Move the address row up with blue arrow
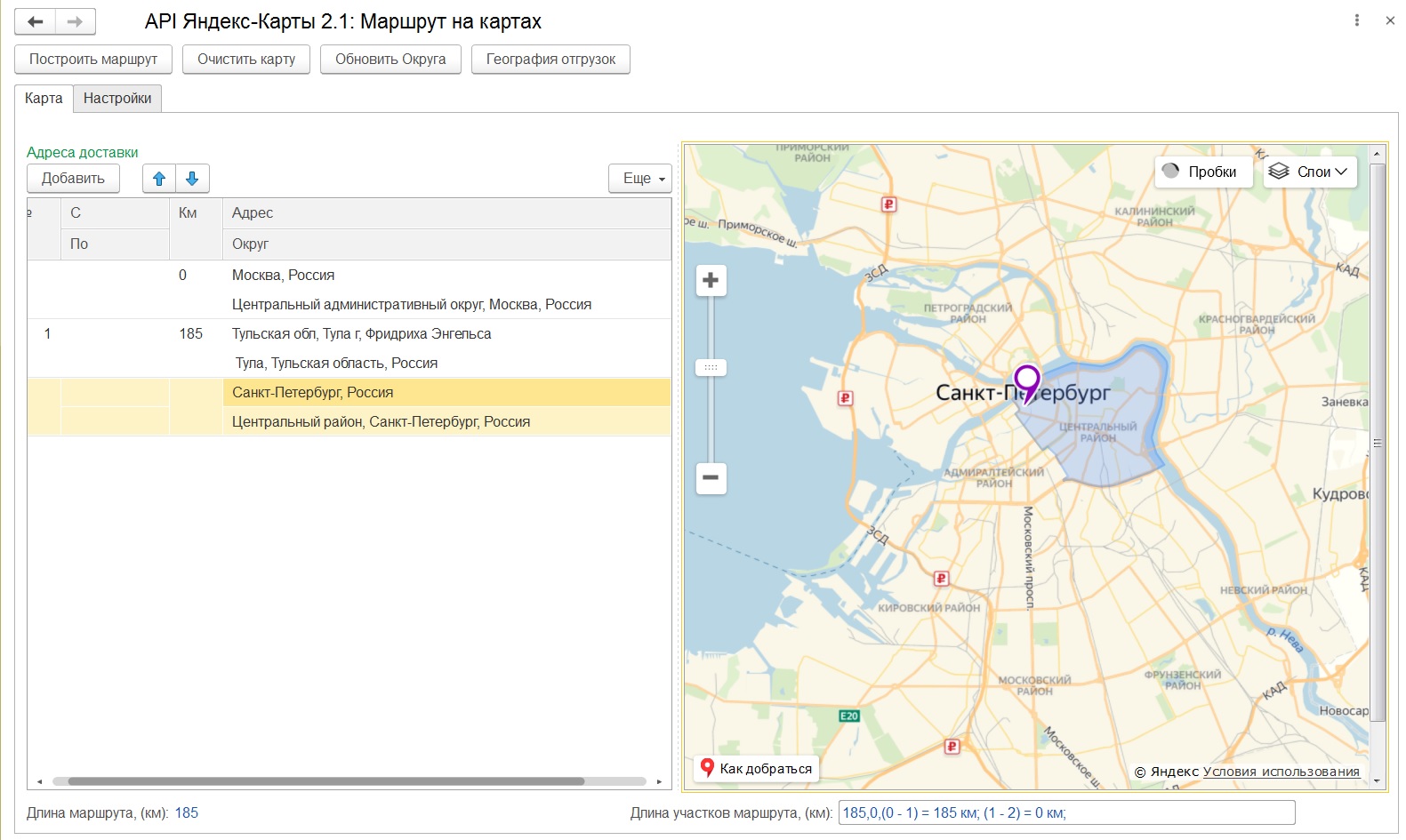The image size is (1406, 840). pos(159,179)
